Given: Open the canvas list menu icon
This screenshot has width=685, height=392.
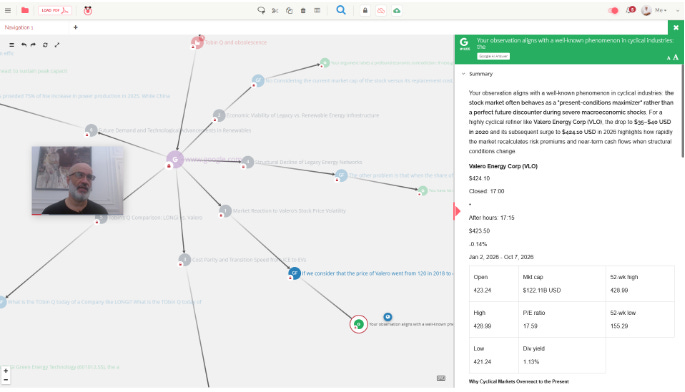Looking at the screenshot, I should click(12, 45).
